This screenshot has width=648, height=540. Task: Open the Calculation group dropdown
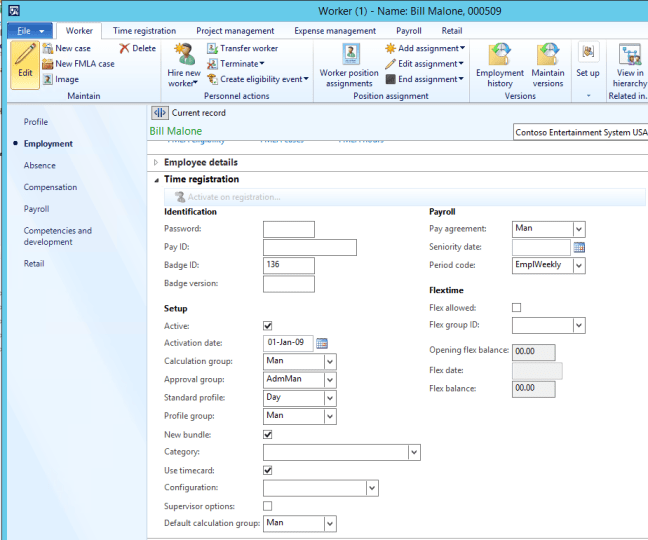[x=330, y=361]
